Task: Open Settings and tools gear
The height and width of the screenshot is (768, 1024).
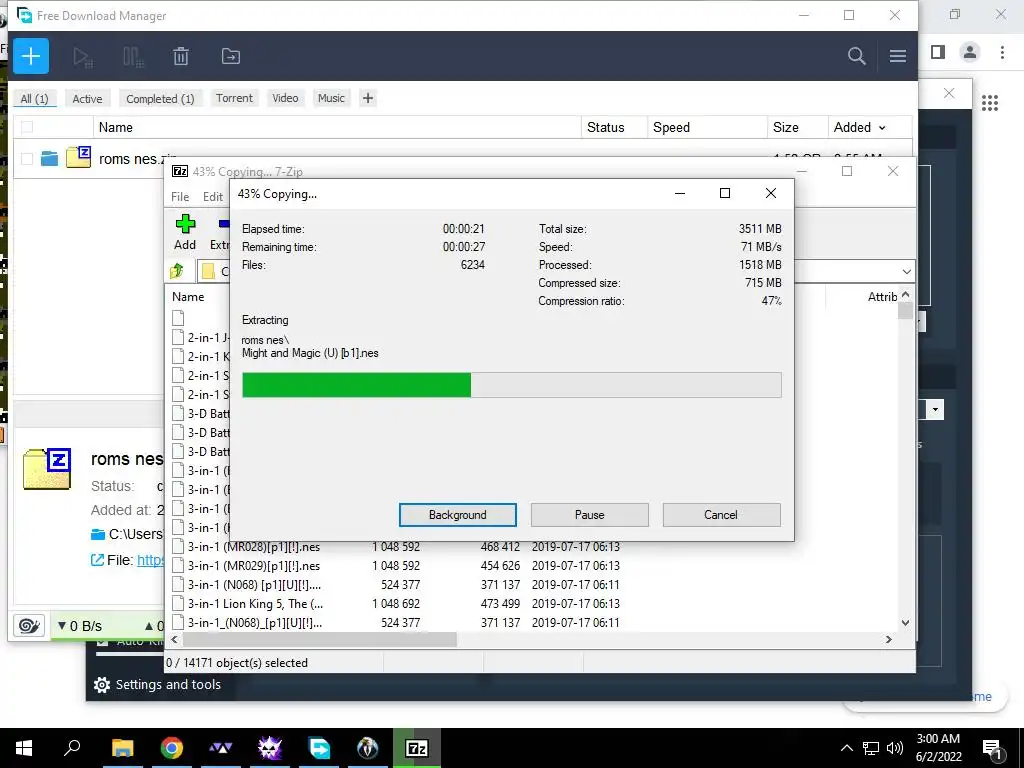Action: click(102, 684)
